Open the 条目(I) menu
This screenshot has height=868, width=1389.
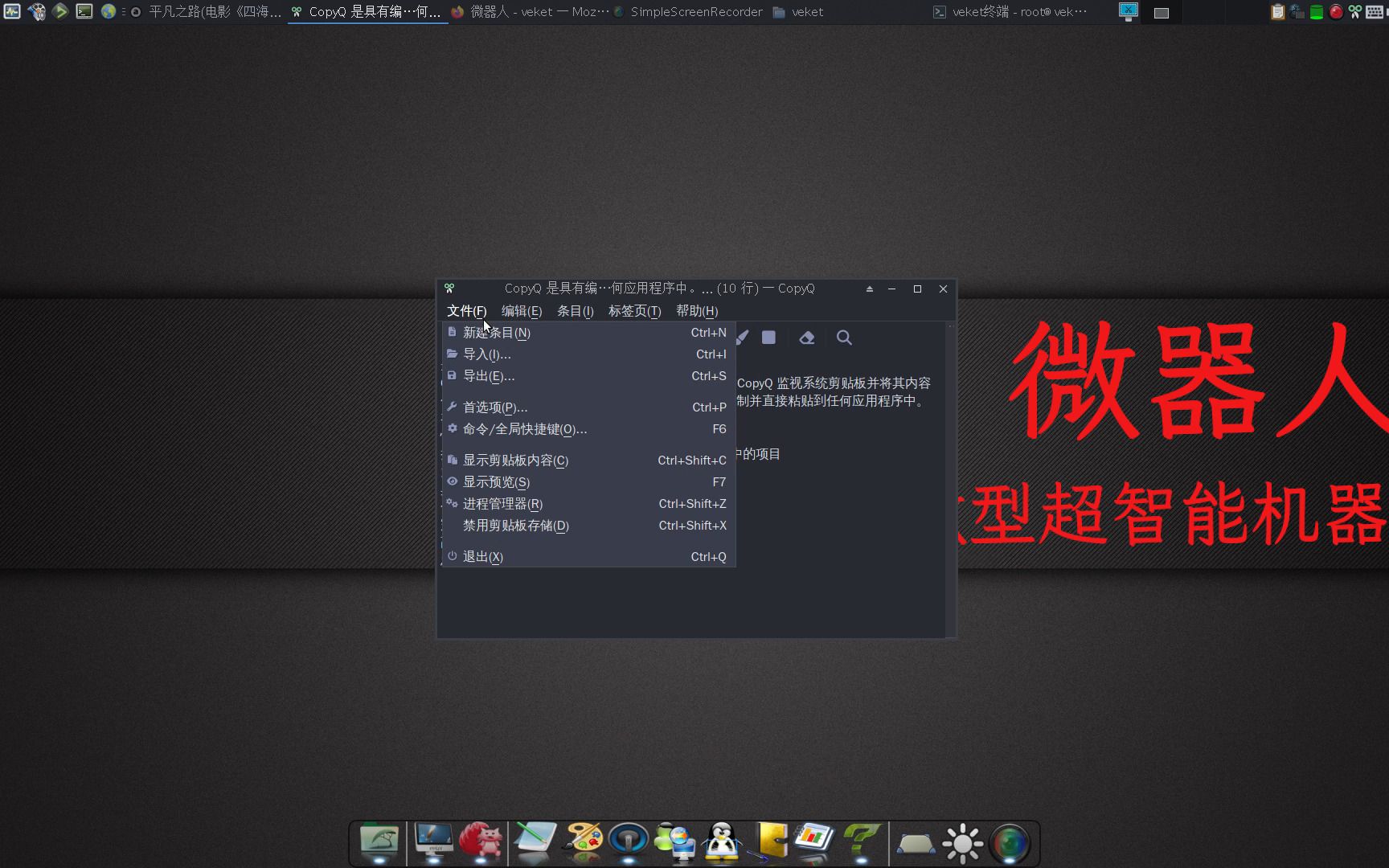[576, 311]
